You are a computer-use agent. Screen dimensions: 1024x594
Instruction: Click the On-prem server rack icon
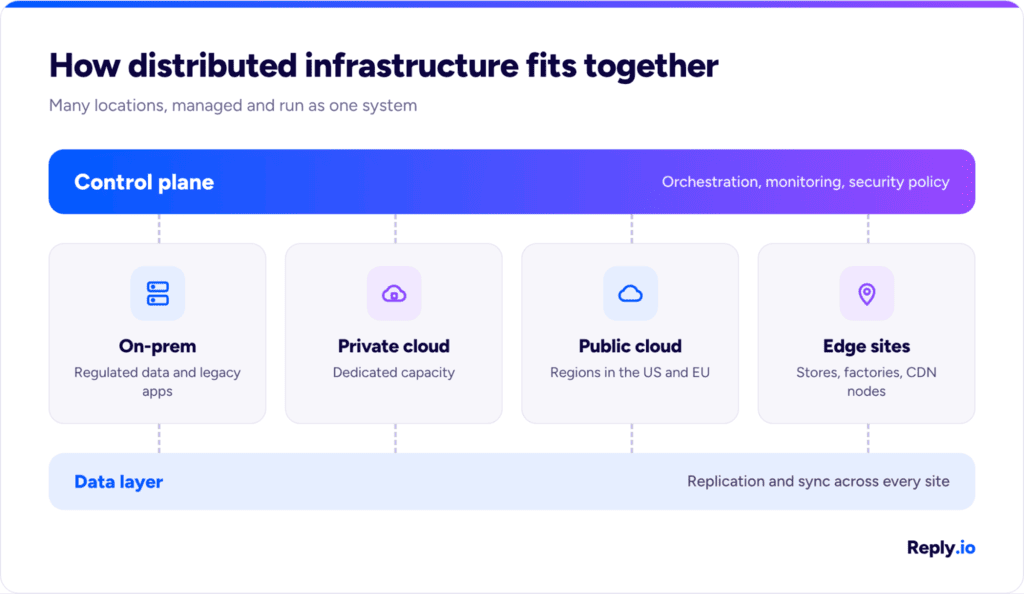tap(157, 293)
